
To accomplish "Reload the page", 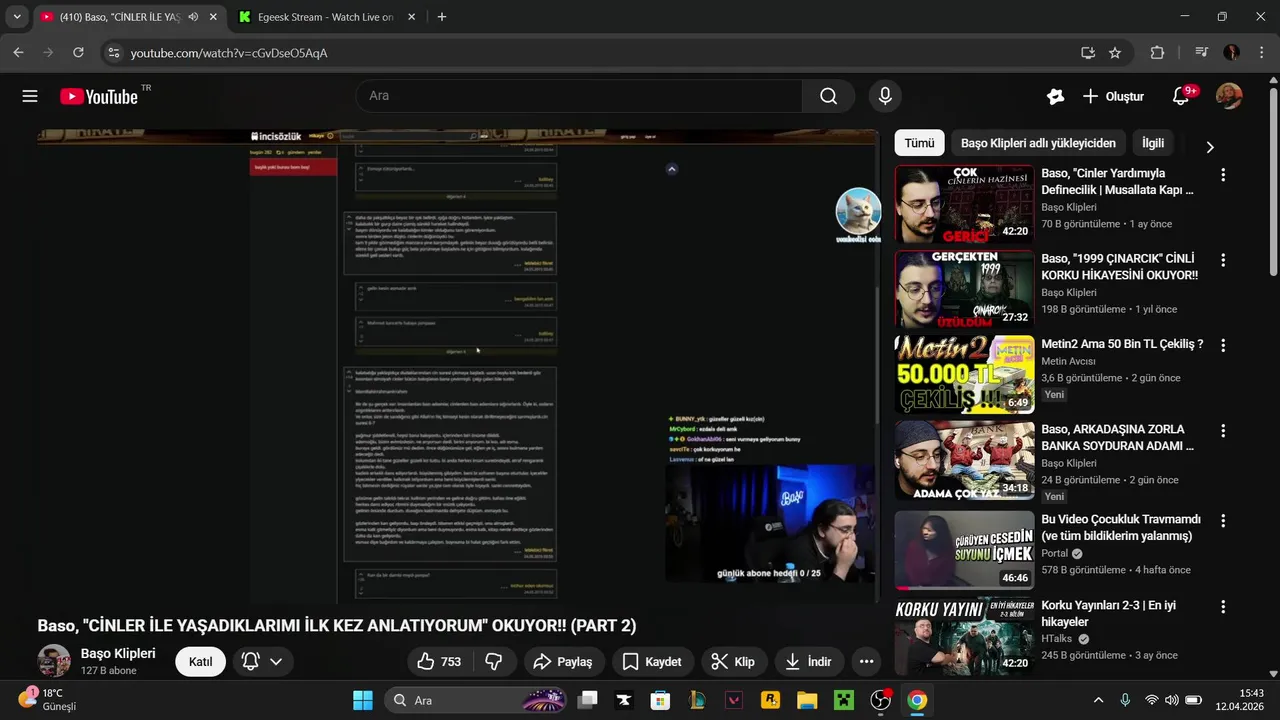I will [x=80, y=53].
